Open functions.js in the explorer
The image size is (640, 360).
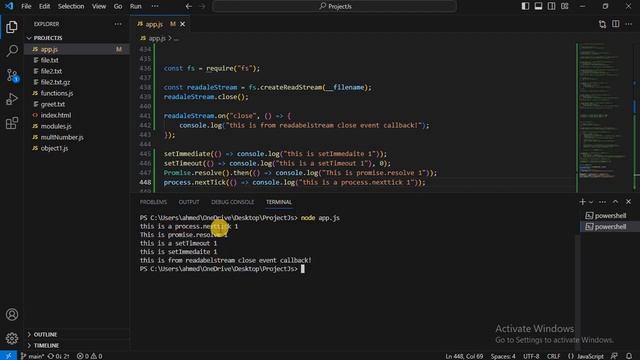(77, 93)
